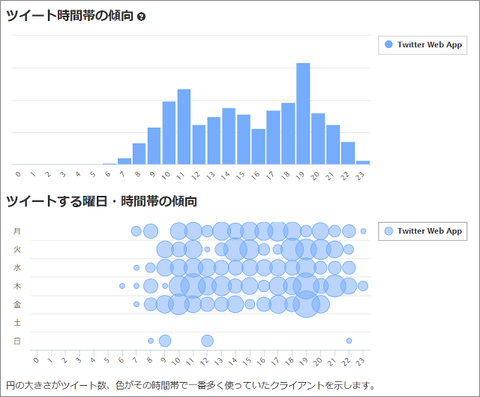Click axis label 19 under the bar chart

pyautogui.click(x=300, y=175)
